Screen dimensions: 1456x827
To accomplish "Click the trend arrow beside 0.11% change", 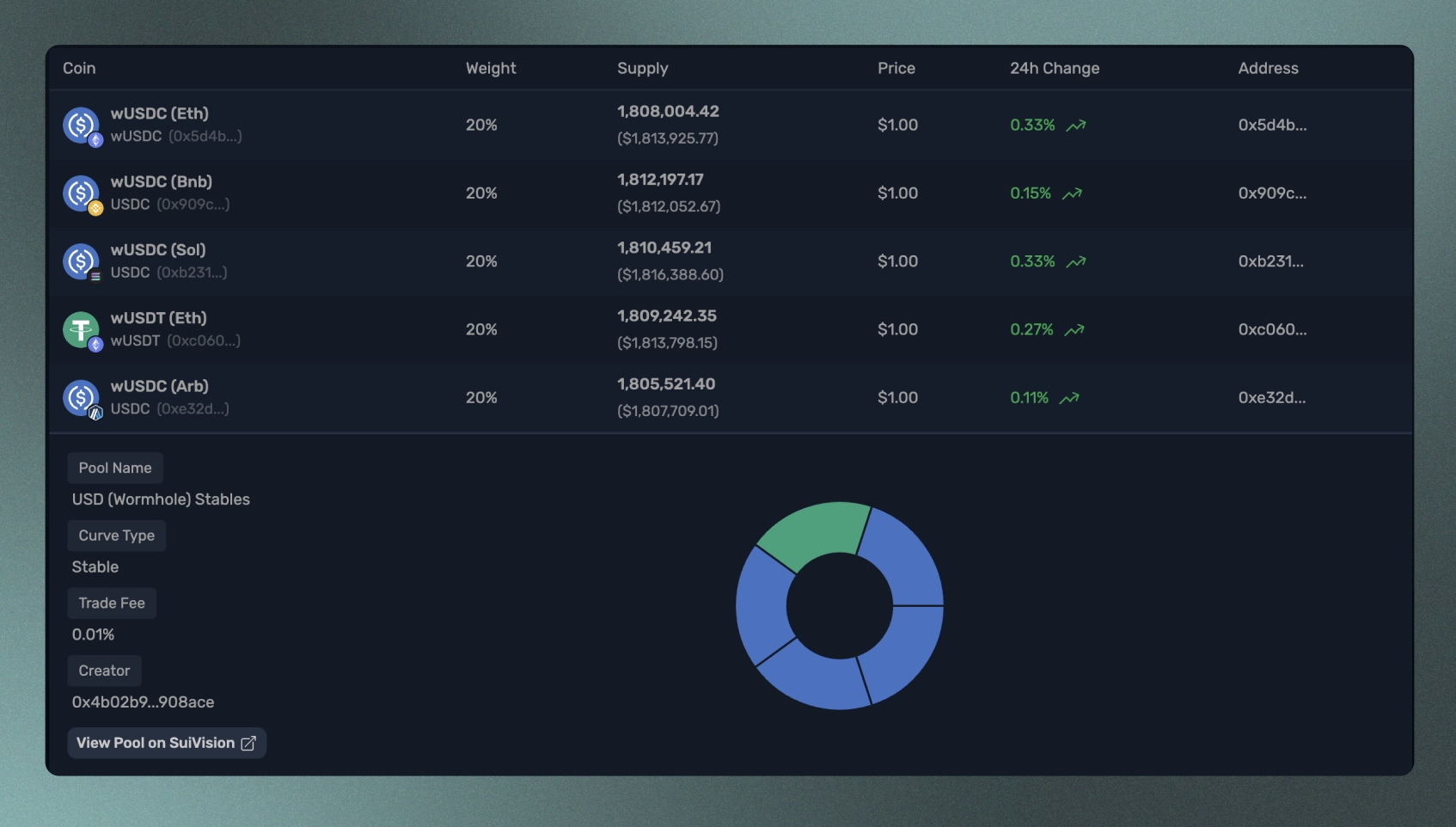I will click(x=1069, y=398).
